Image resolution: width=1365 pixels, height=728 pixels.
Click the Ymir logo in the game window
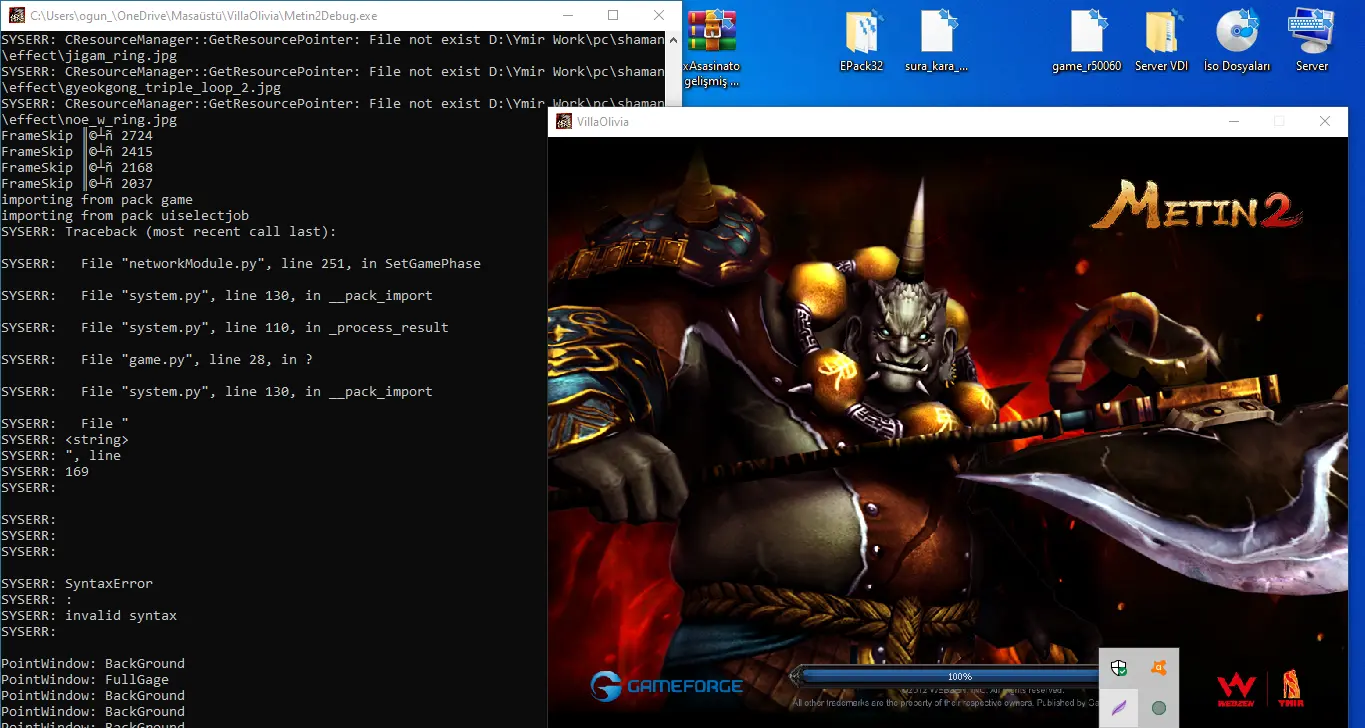coord(1292,688)
